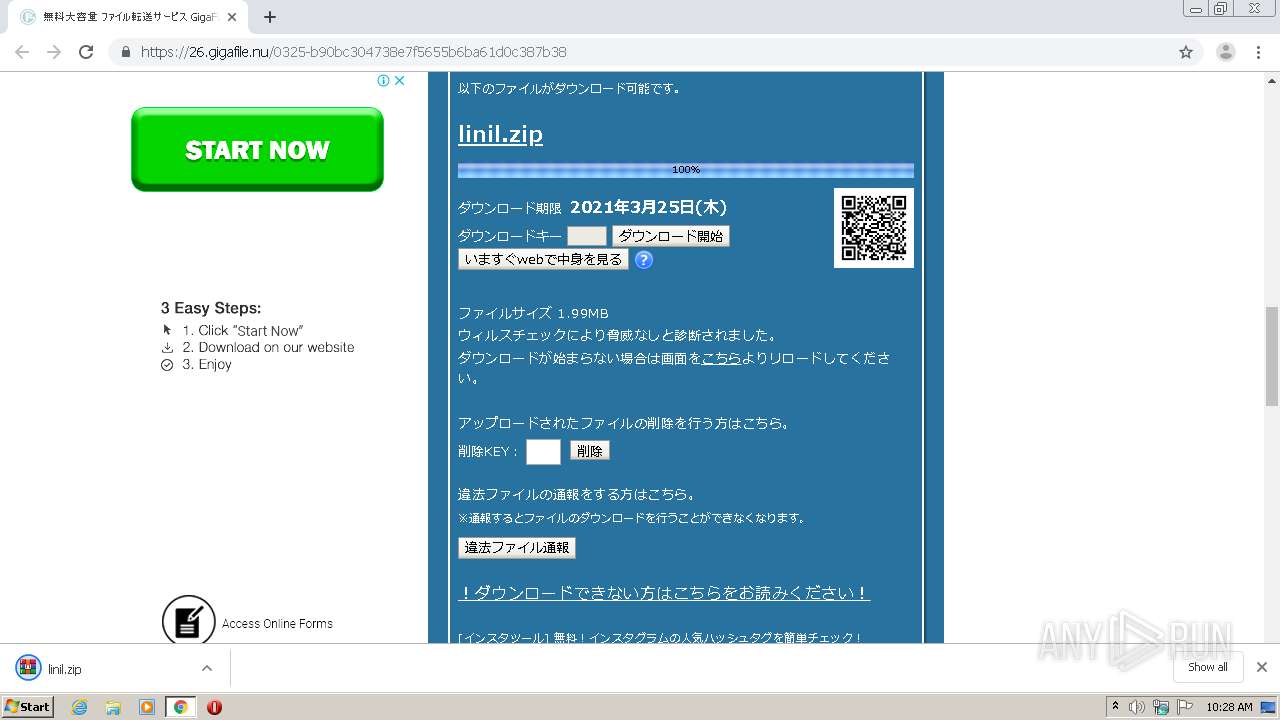Open Internet Explorer from the taskbar

pos(80,707)
